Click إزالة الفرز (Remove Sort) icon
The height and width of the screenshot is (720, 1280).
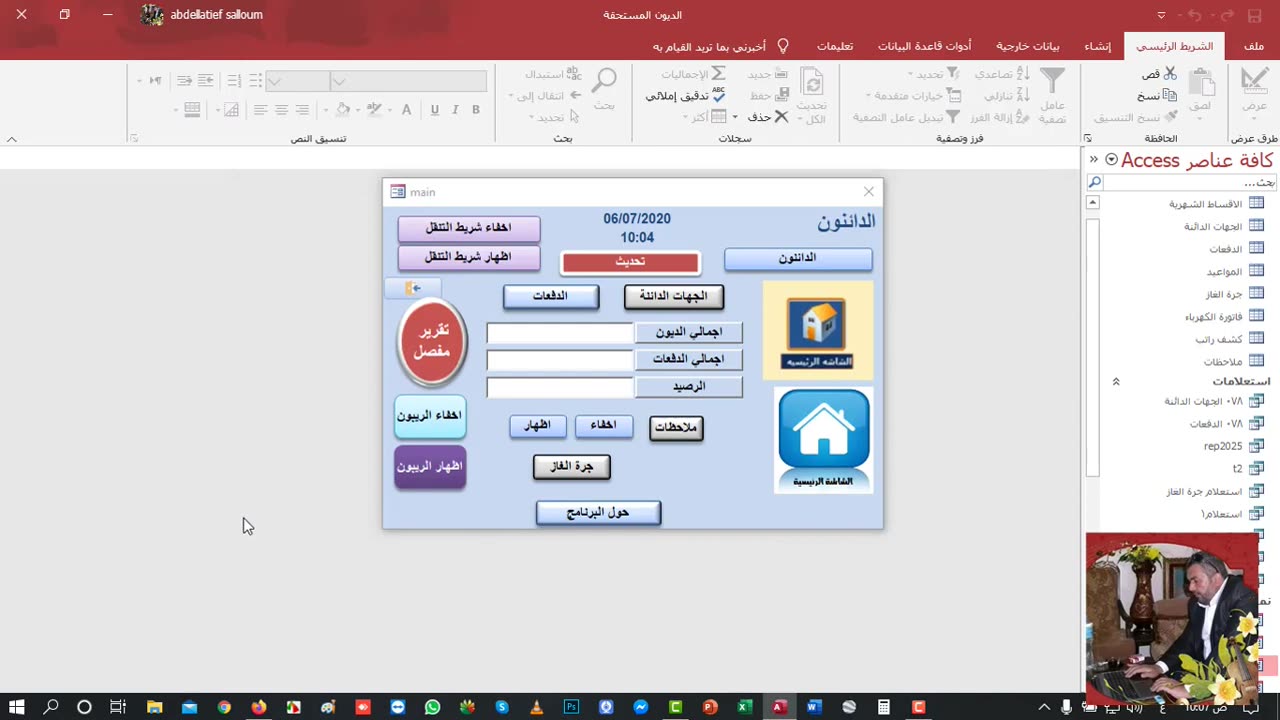click(x=1023, y=117)
